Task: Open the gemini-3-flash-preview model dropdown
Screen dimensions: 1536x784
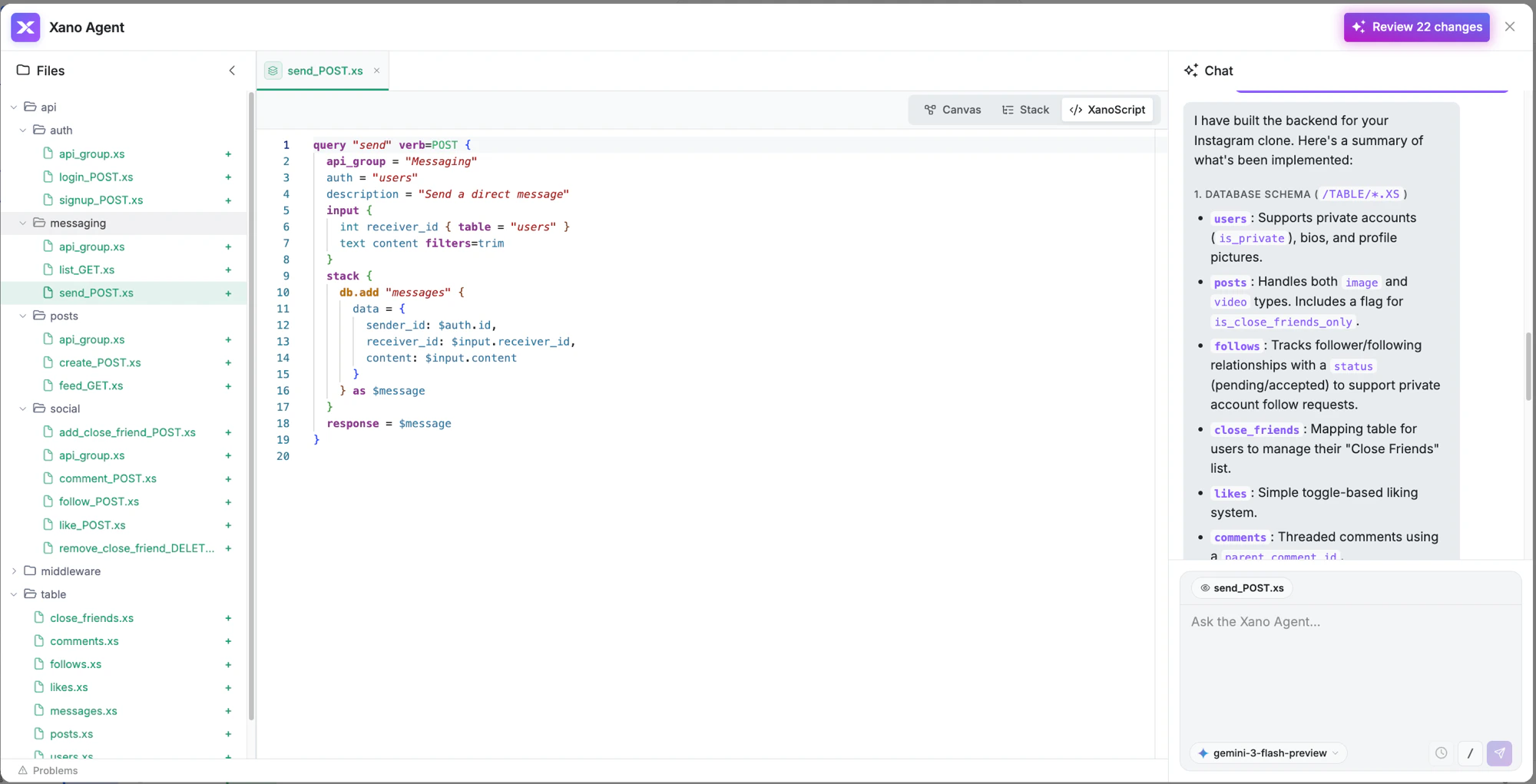Action: pyautogui.click(x=1267, y=753)
